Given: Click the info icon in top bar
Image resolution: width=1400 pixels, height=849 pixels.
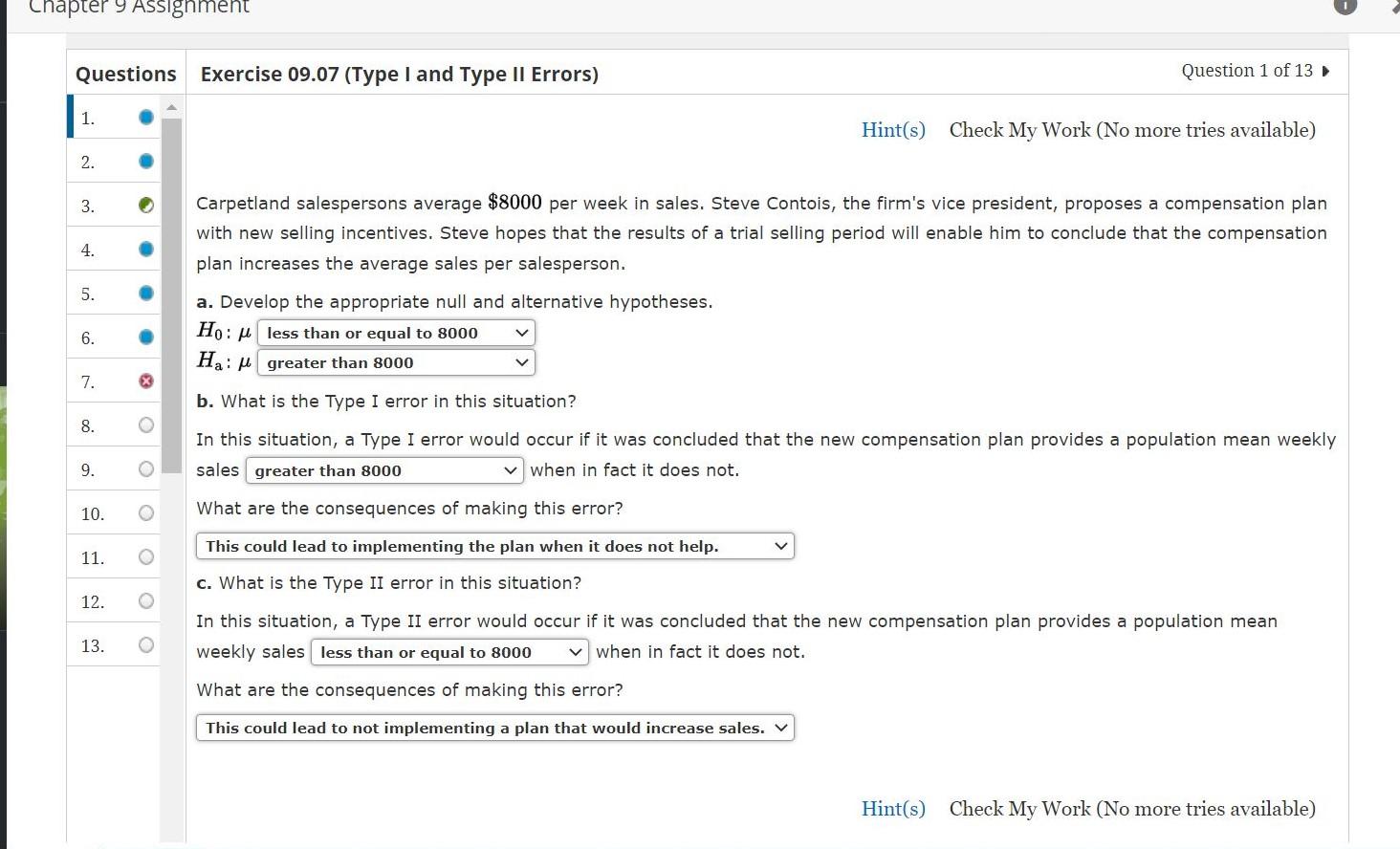Looking at the screenshot, I should tap(1345, 6).
